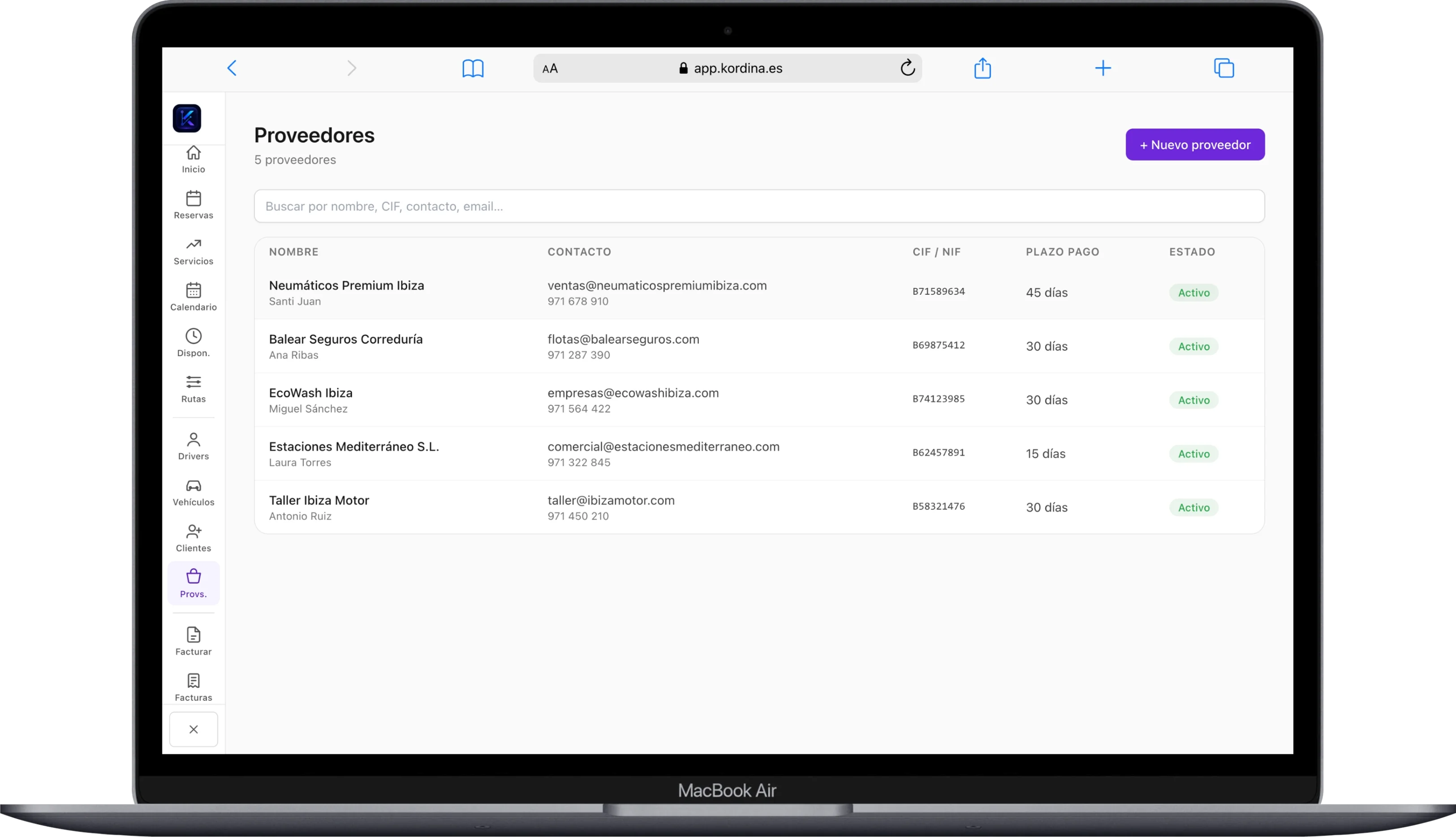
Task: Open the Vehículos section
Action: coord(194,493)
